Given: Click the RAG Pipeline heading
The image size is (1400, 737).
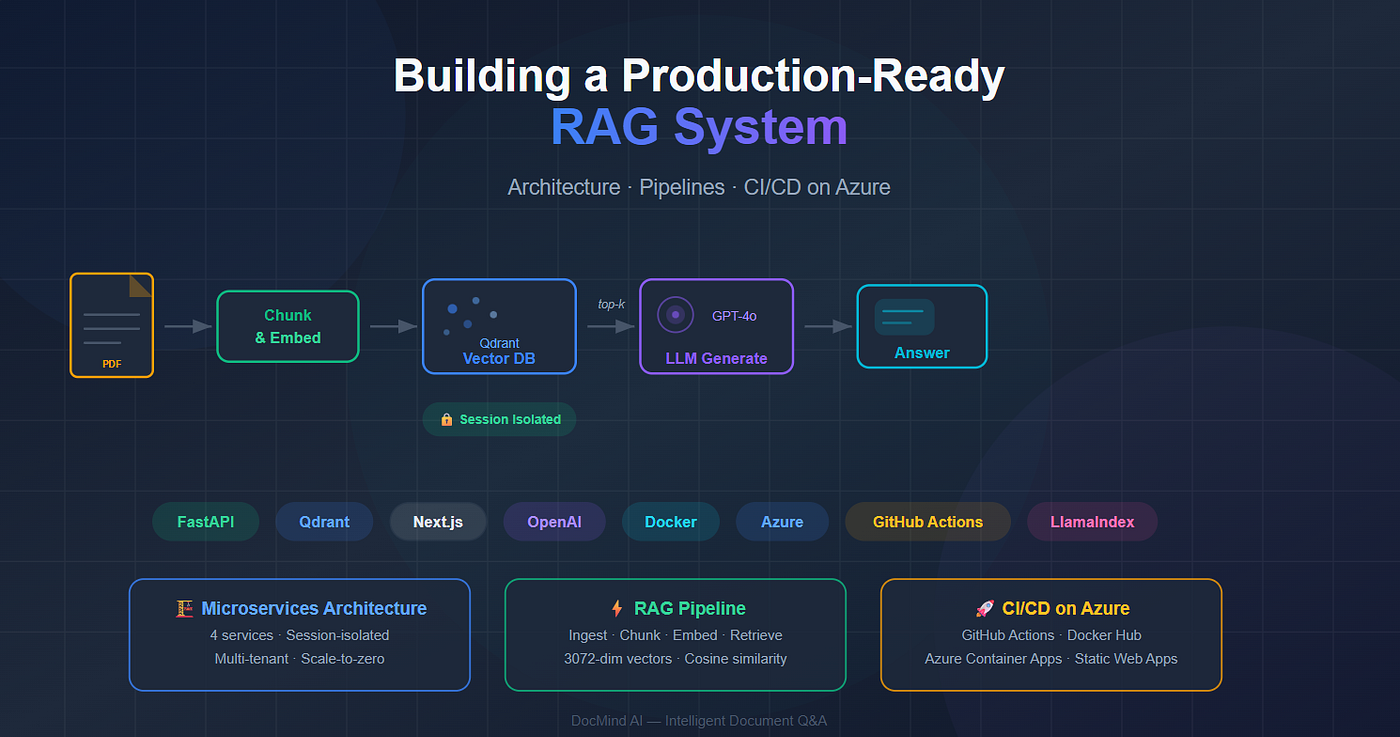Looking at the screenshot, I should click(690, 608).
